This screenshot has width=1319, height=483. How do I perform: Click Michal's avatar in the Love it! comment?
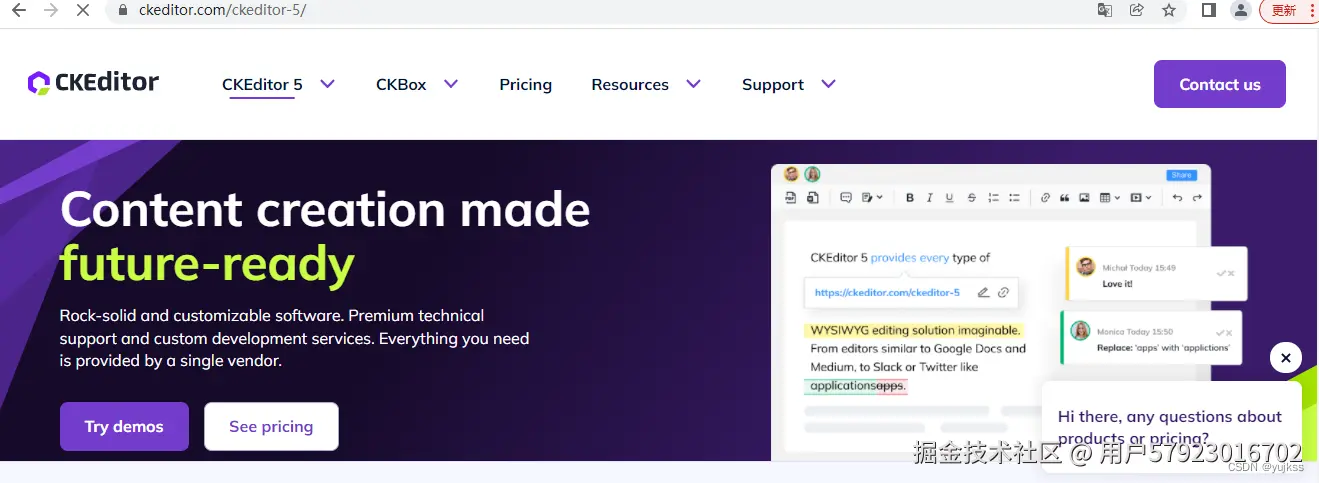click(1086, 266)
